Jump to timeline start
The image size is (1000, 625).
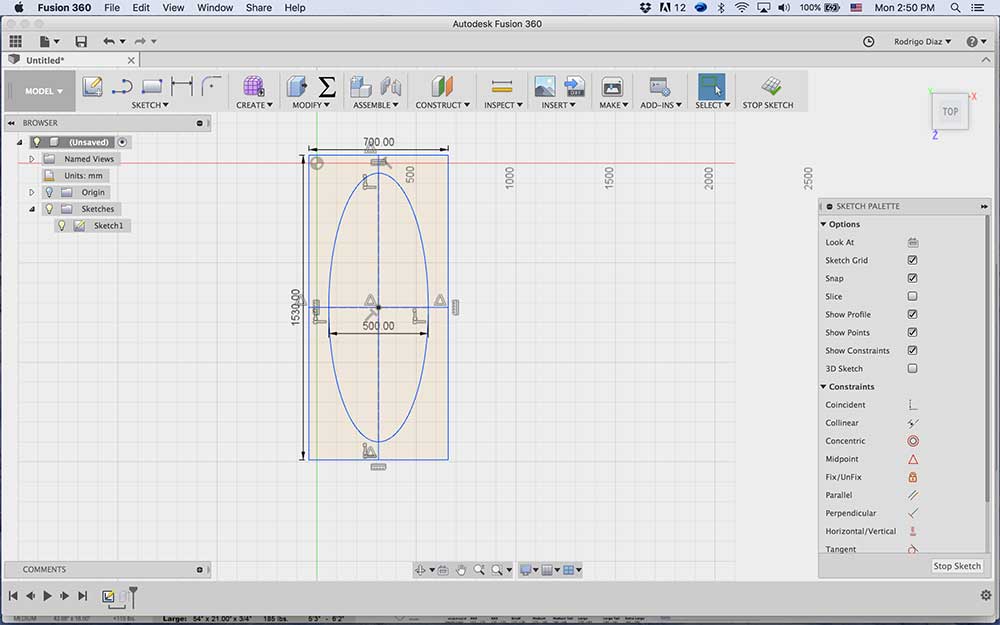[x=13, y=596]
